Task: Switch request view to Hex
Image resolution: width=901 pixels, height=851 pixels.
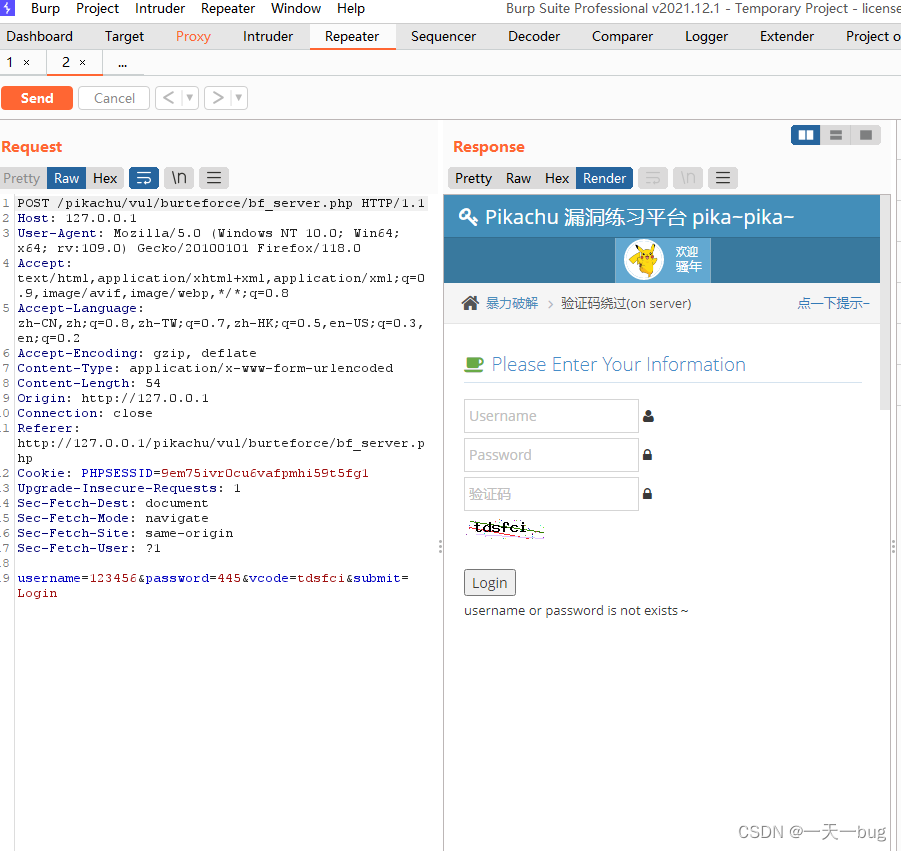Action: pos(105,178)
